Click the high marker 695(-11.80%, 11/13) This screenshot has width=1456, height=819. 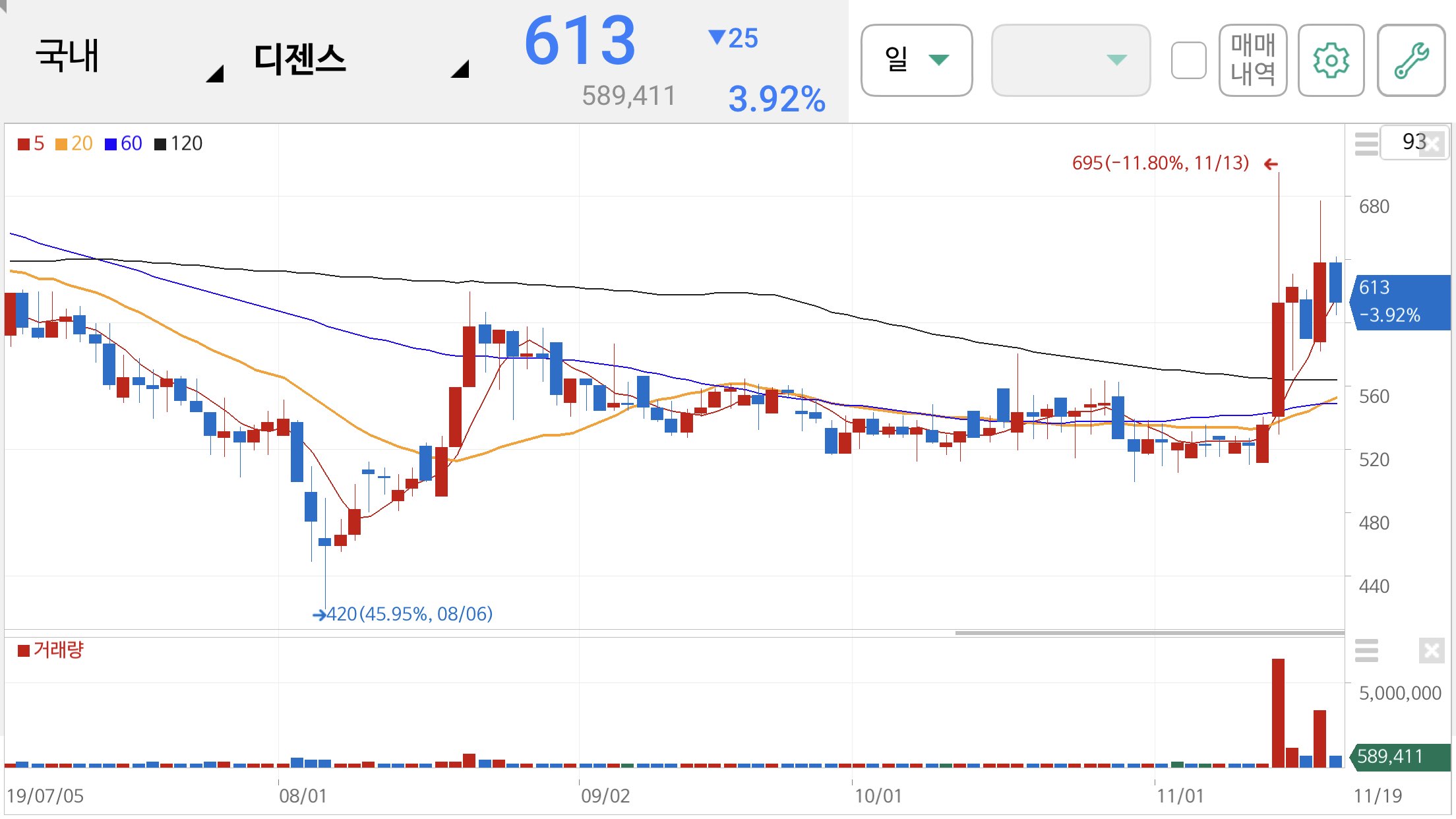coord(1161,163)
